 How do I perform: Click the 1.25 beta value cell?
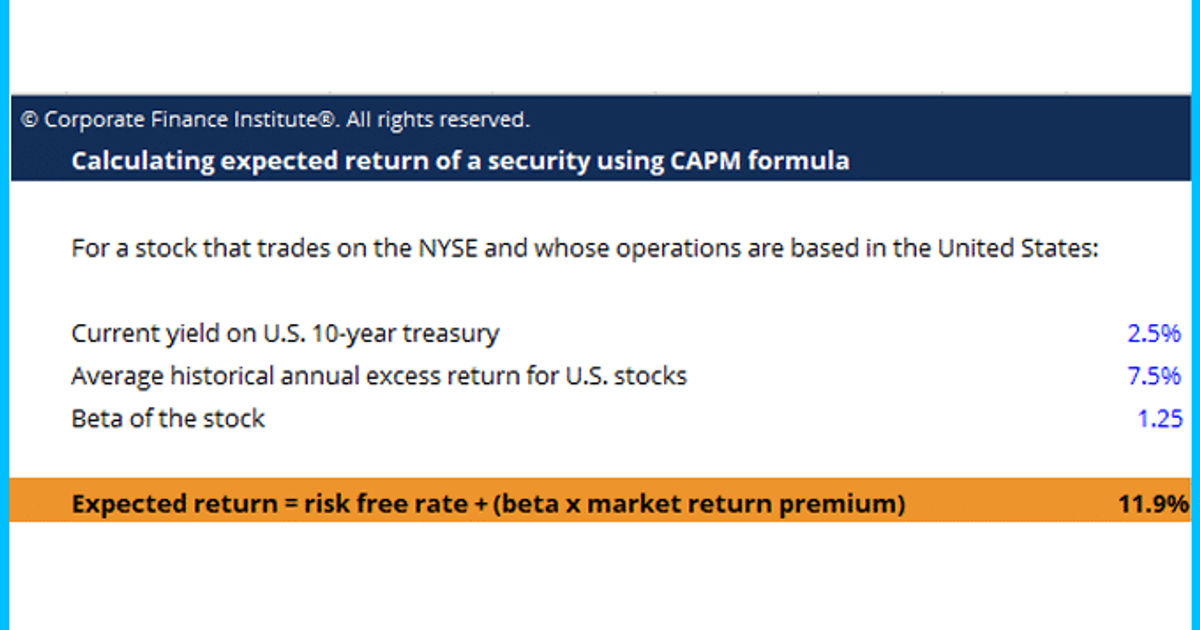point(1159,418)
